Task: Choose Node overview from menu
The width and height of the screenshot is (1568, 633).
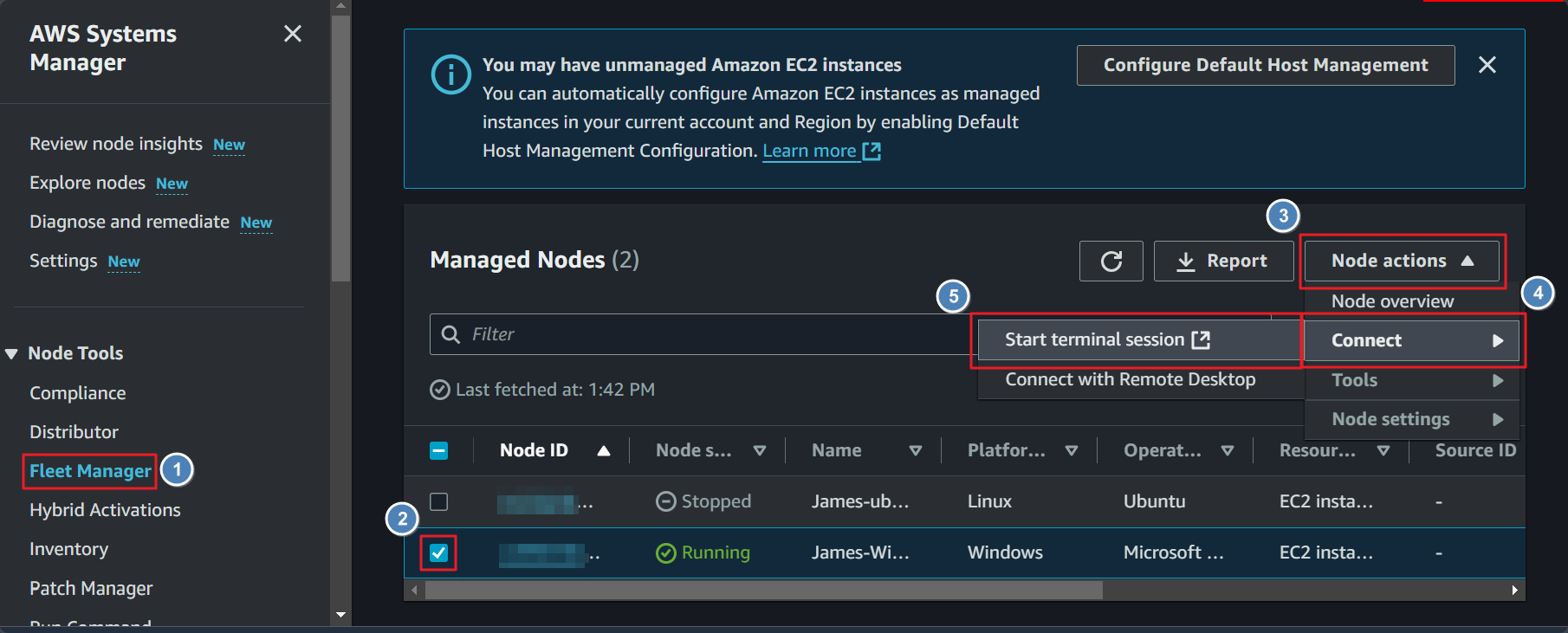Action: click(1392, 301)
